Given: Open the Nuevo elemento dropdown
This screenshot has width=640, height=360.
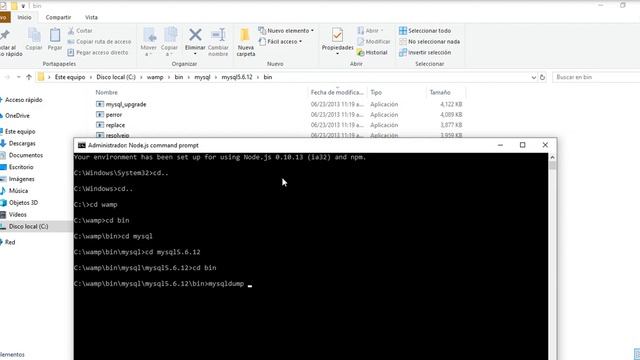Looking at the screenshot, I should pyautogui.click(x=286, y=31).
